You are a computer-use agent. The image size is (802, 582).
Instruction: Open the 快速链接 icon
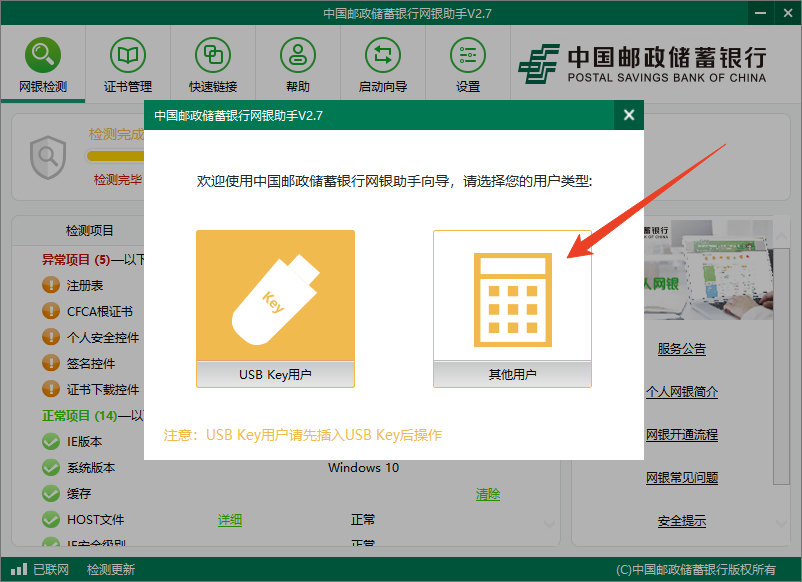coord(213,55)
